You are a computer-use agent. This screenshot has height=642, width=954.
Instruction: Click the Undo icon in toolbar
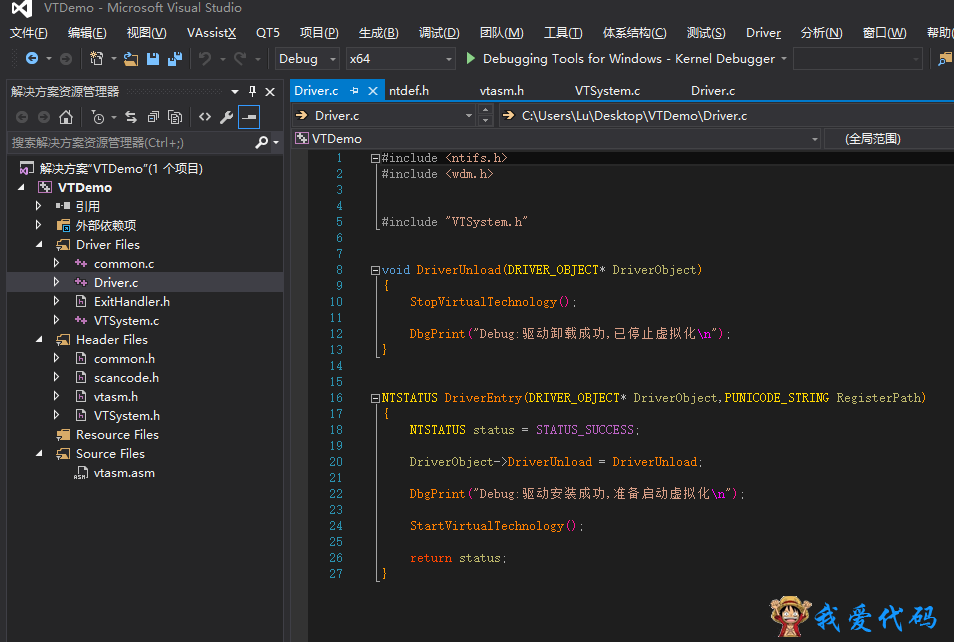tap(205, 58)
